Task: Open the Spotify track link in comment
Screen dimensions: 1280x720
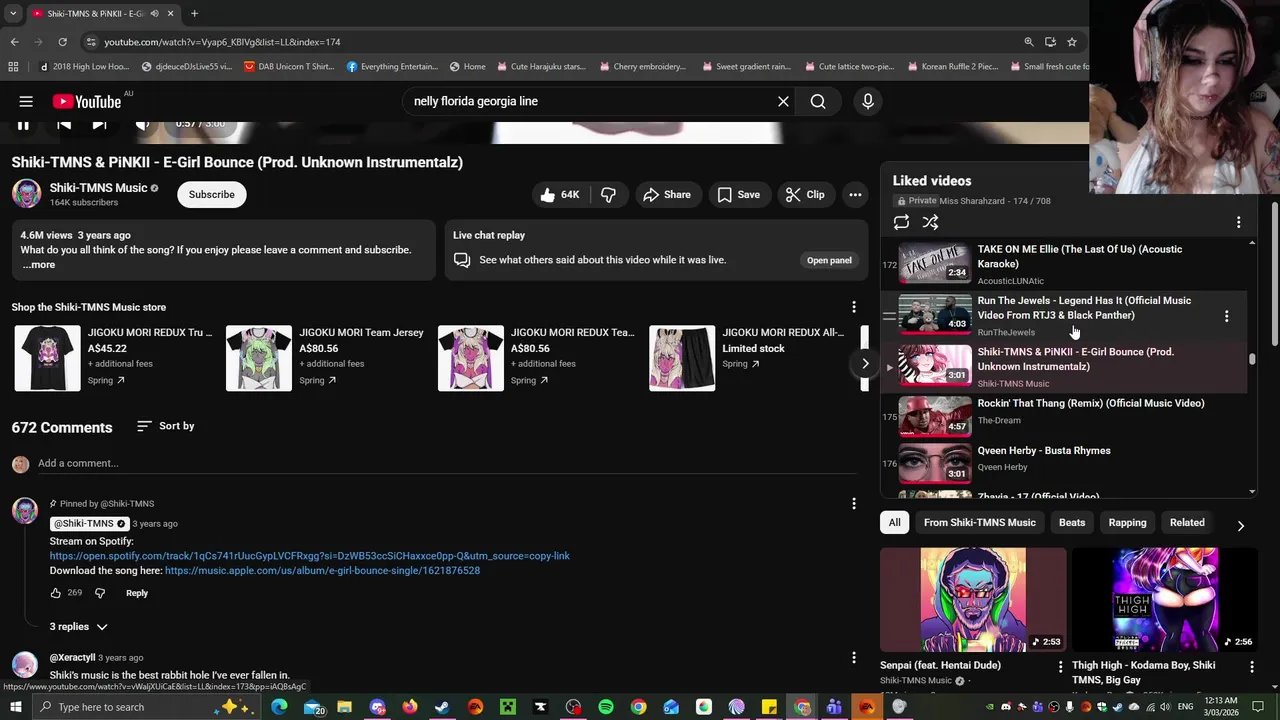Action: pos(310,556)
